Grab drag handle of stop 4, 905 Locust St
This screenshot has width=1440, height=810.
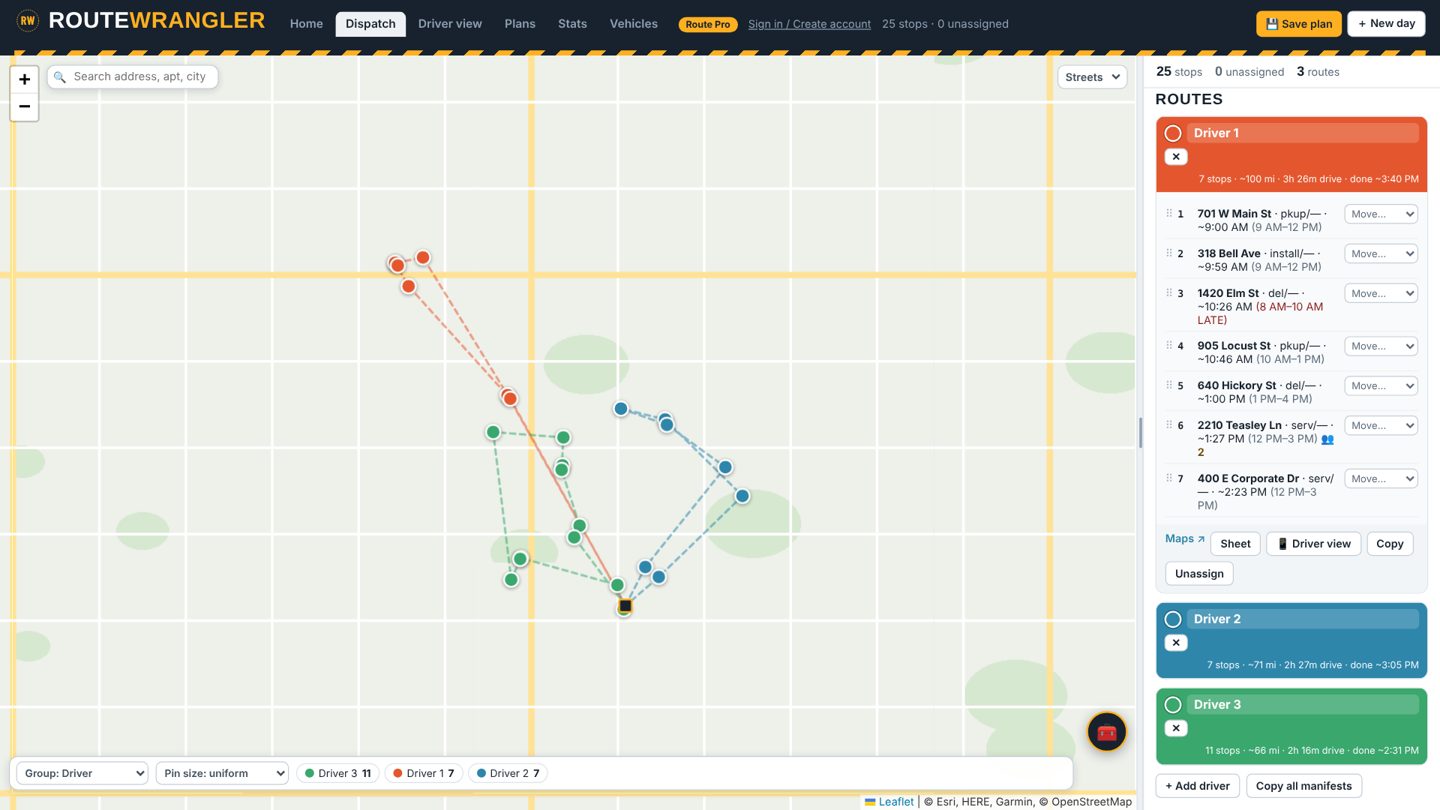click(1168, 345)
